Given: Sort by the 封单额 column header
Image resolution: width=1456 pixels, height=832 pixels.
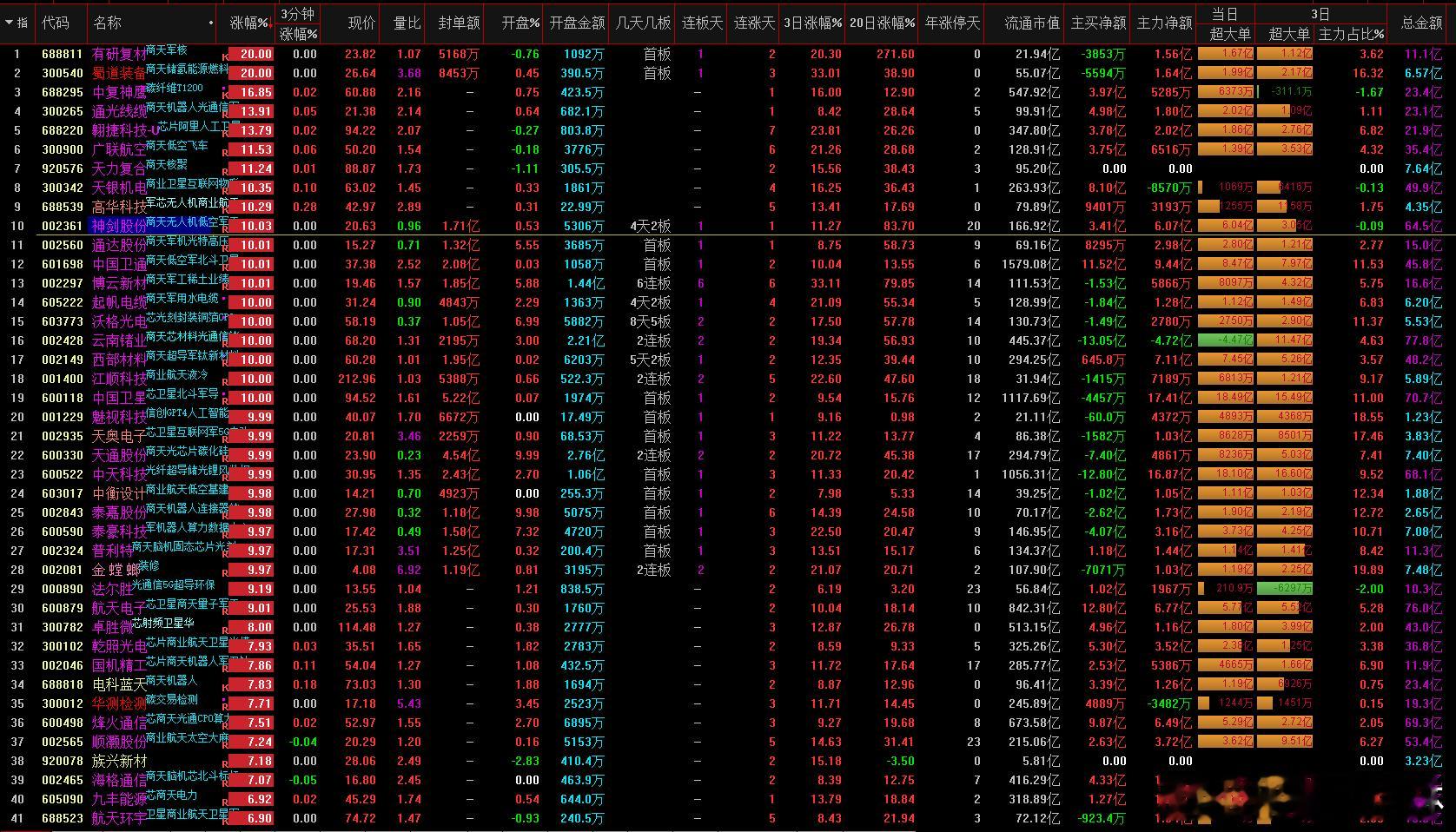Looking at the screenshot, I should (459, 23).
